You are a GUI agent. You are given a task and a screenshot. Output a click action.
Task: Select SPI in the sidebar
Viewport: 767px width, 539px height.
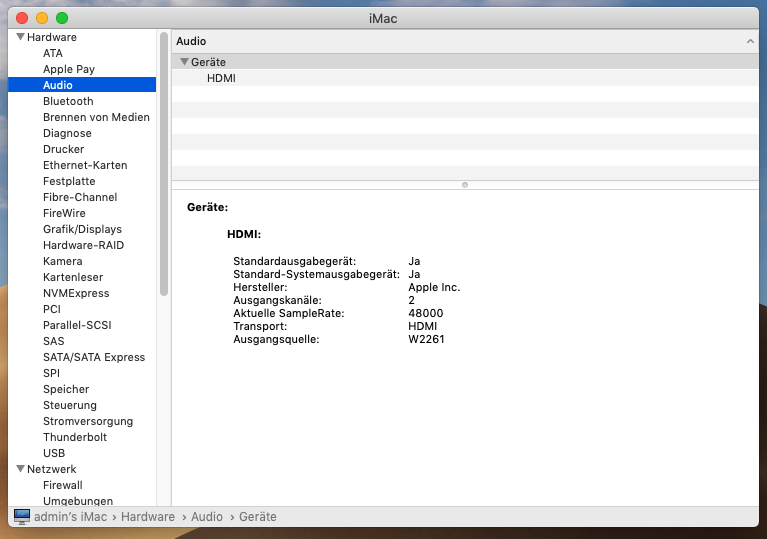[x=51, y=374]
